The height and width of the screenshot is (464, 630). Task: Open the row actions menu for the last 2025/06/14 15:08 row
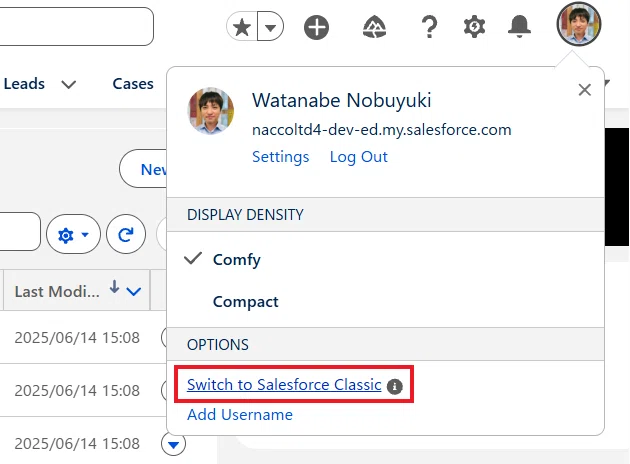174,444
